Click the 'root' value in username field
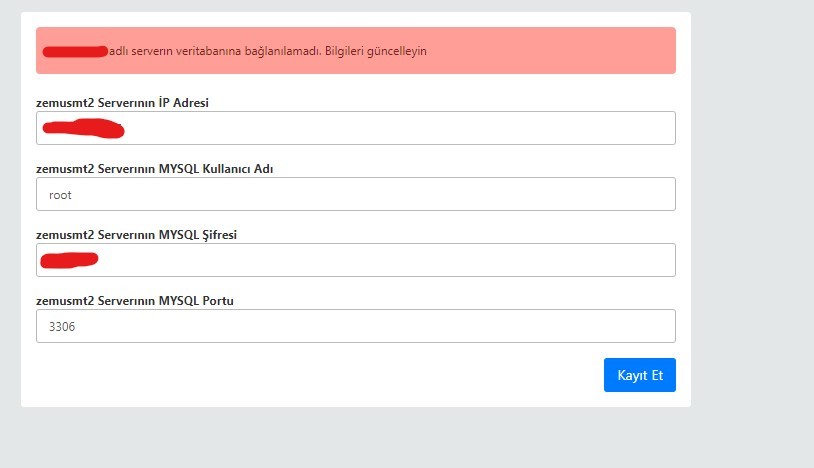This screenshot has width=814, height=468. point(60,195)
